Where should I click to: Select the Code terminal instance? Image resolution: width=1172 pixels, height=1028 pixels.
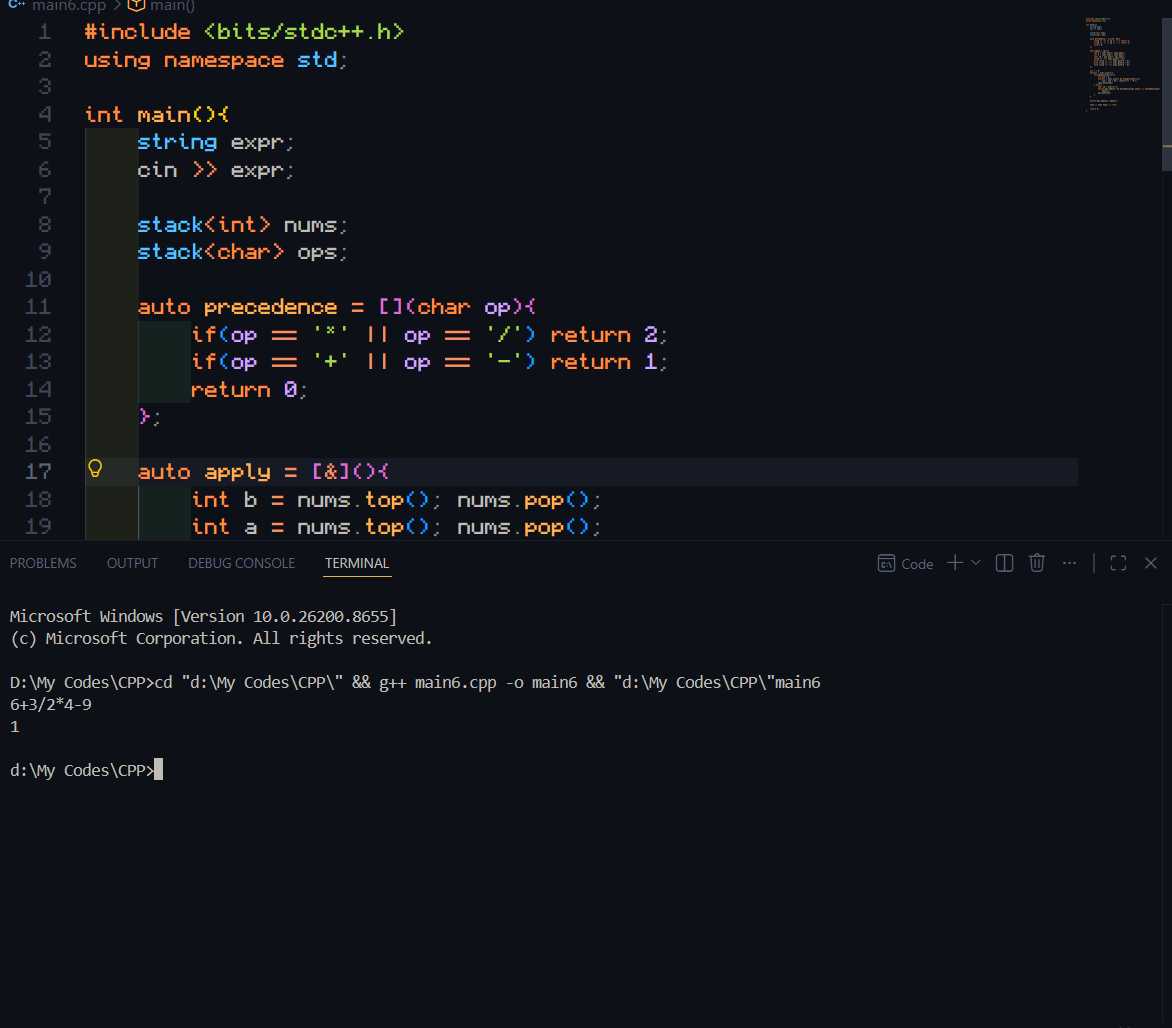click(x=905, y=564)
